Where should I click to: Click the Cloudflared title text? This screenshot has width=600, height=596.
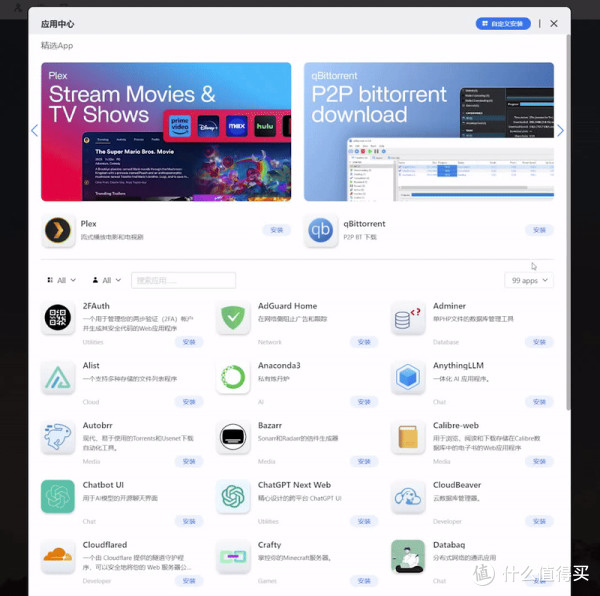pos(105,544)
